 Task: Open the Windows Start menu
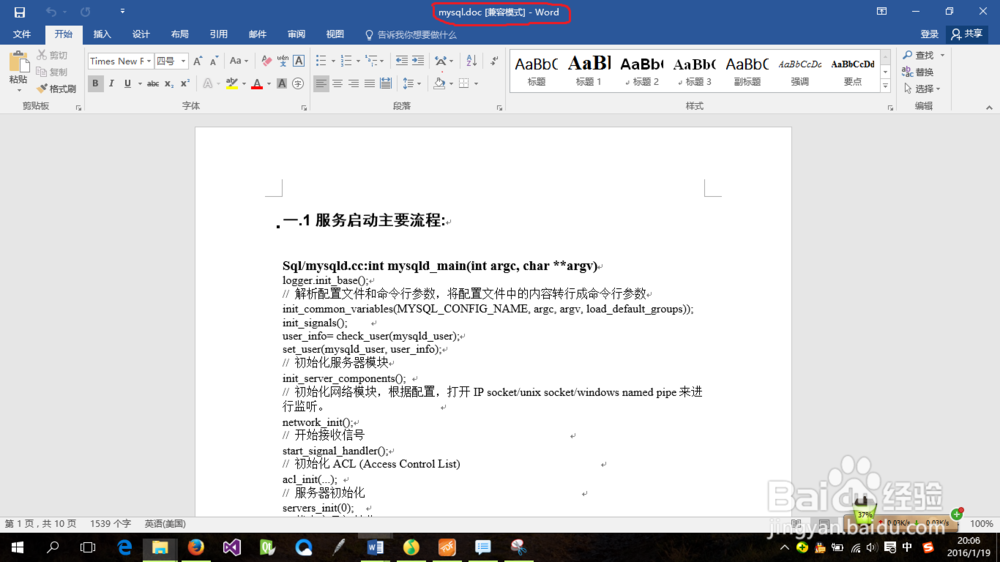[x=17, y=547]
